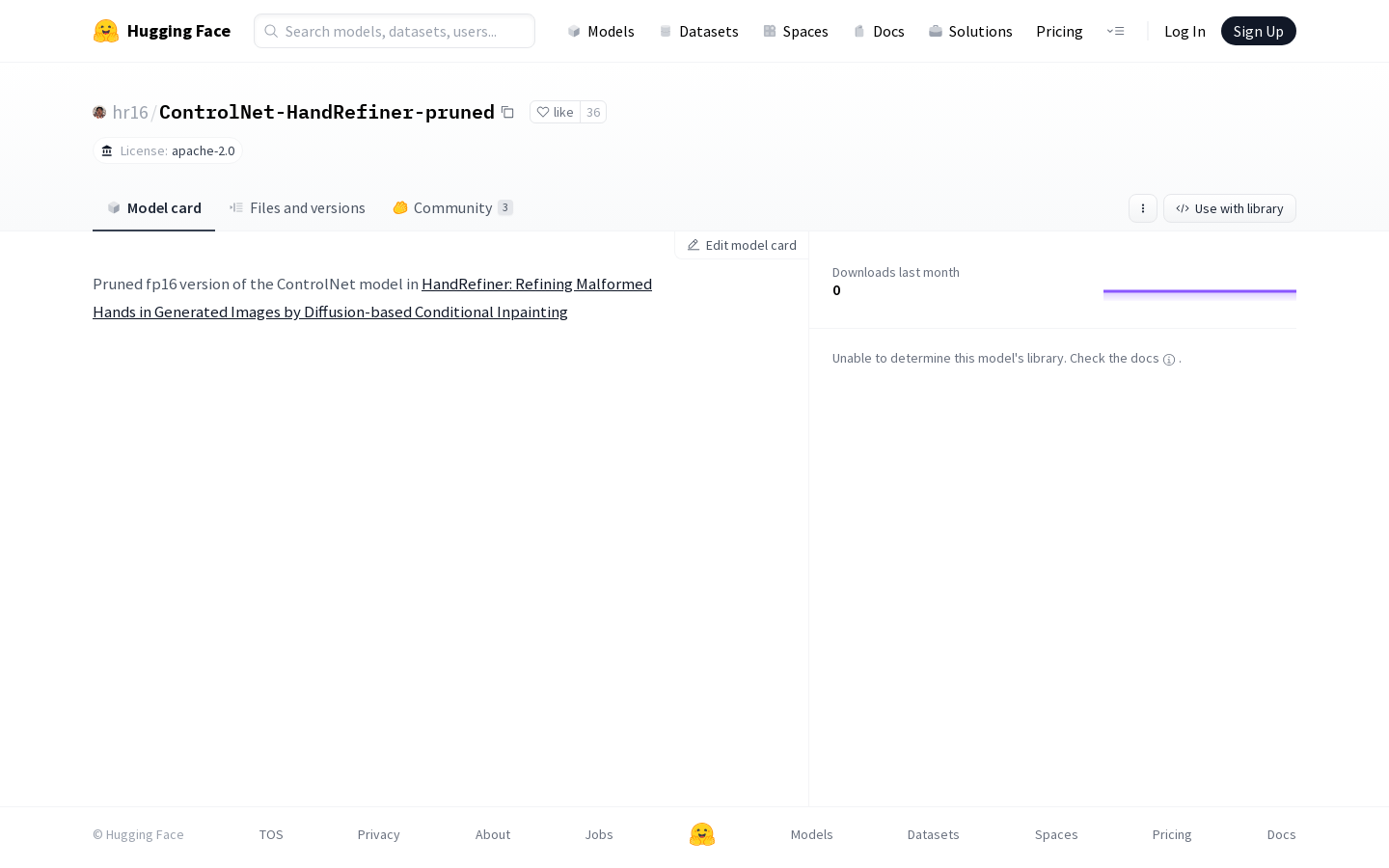The width and height of the screenshot is (1389, 868).
Task: Open Privacy in the footer
Action: click(x=378, y=834)
